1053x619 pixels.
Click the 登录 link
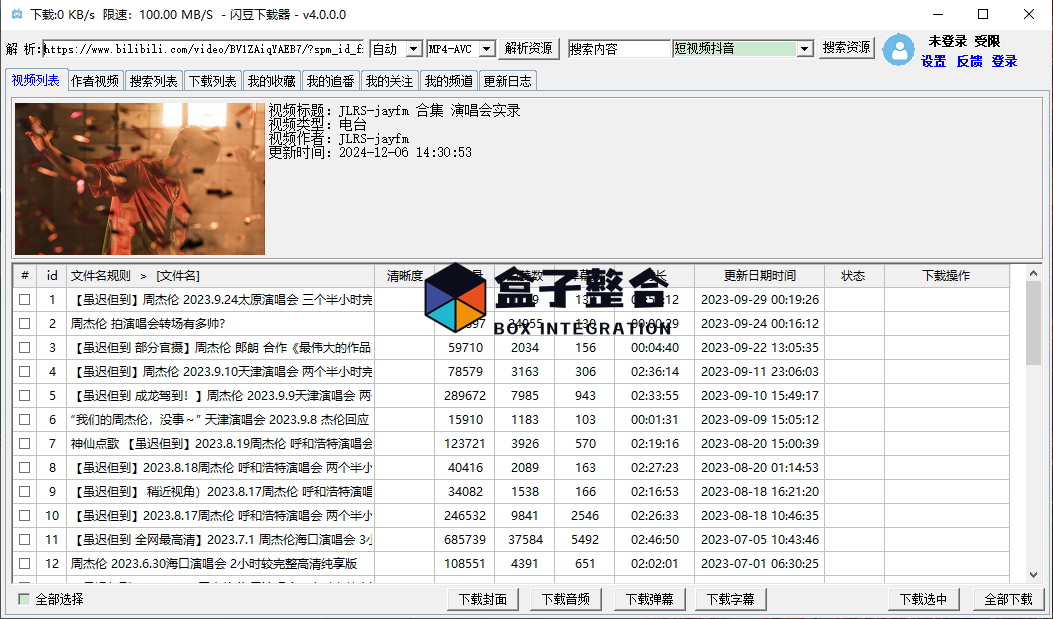1005,61
